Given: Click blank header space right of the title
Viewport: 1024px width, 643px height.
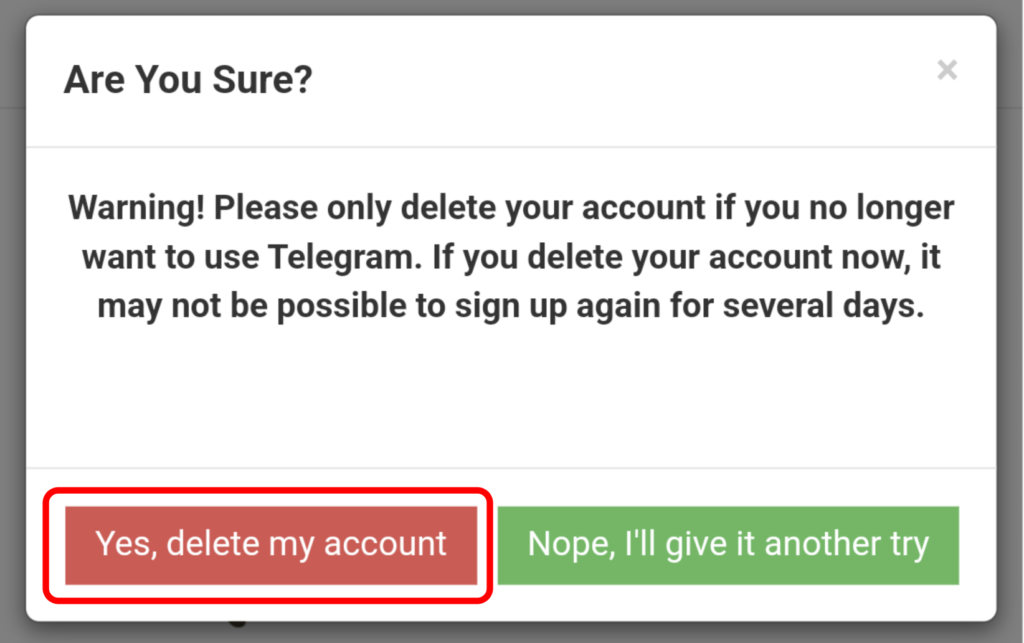Looking at the screenshot, I should (620, 79).
